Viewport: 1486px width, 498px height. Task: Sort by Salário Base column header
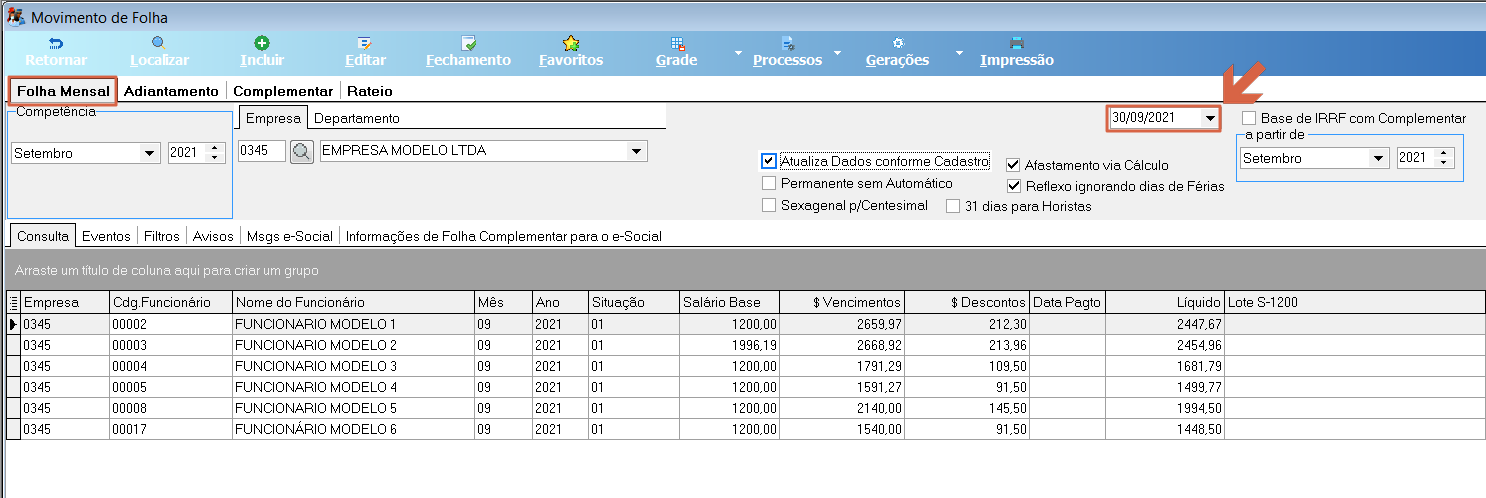click(728, 302)
